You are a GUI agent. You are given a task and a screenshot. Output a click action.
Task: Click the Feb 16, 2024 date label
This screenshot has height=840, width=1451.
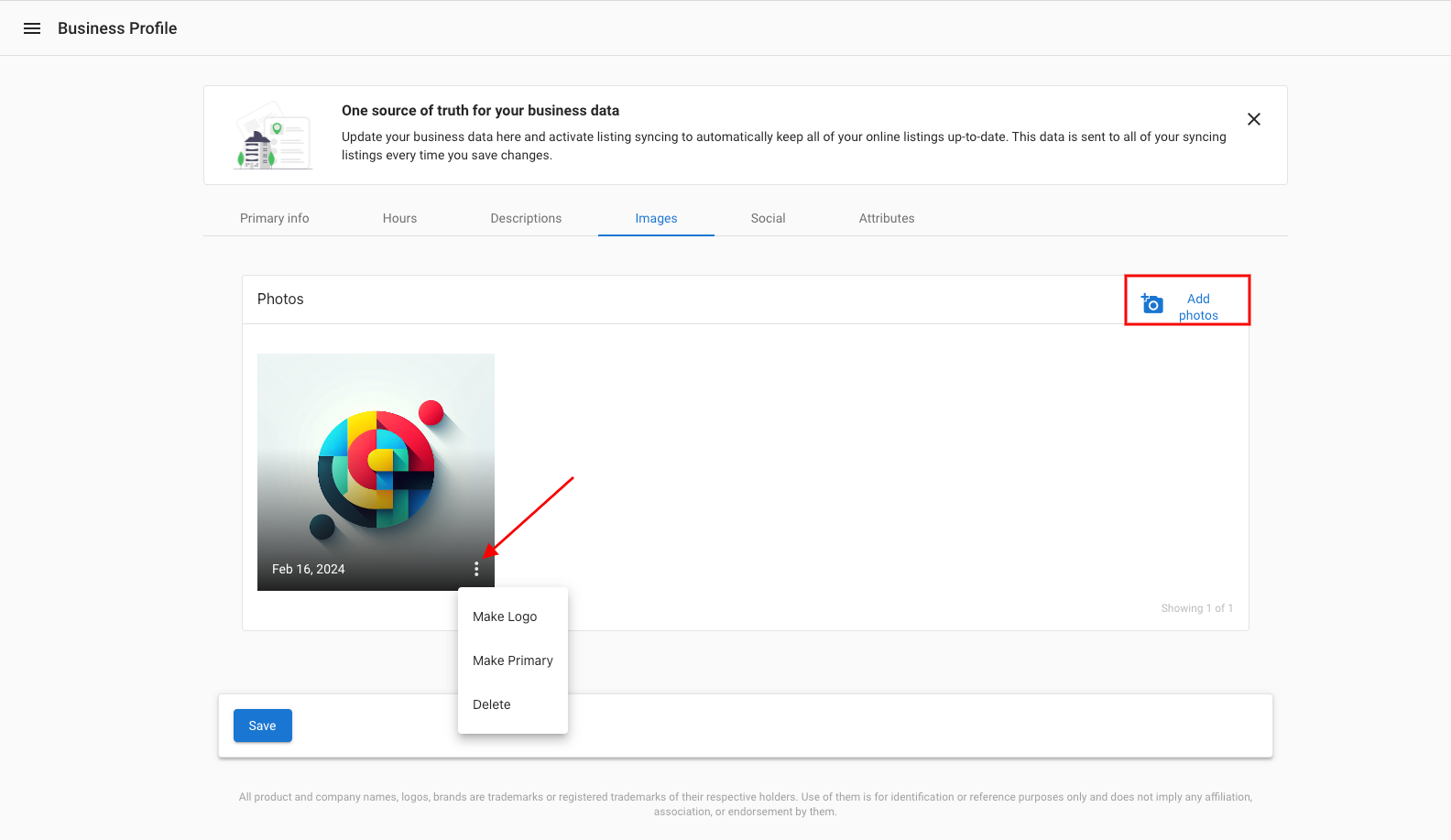[309, 569]
